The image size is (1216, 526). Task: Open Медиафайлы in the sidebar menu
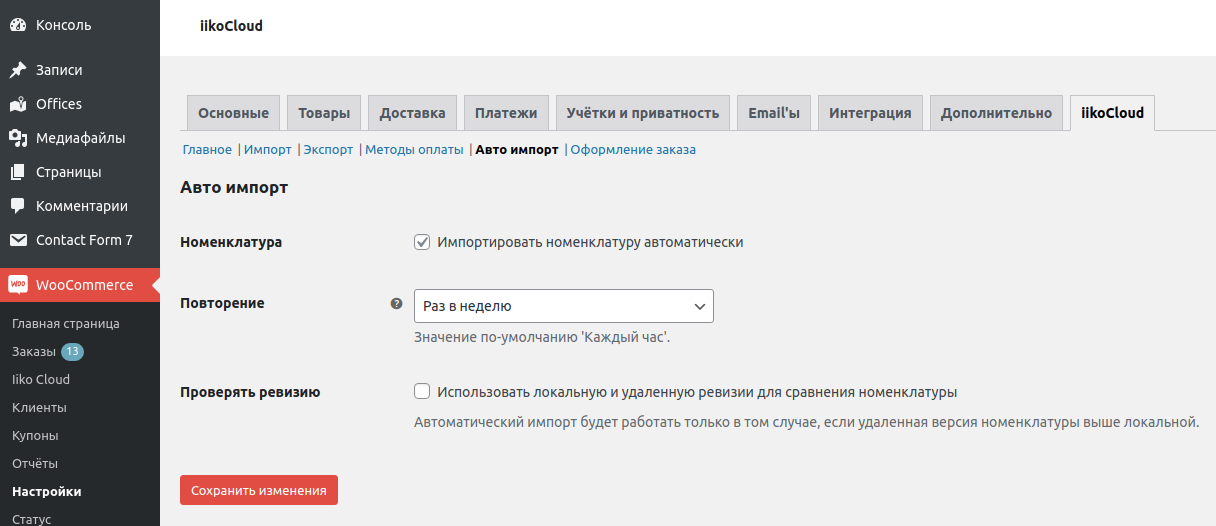[x=80, y=138]
